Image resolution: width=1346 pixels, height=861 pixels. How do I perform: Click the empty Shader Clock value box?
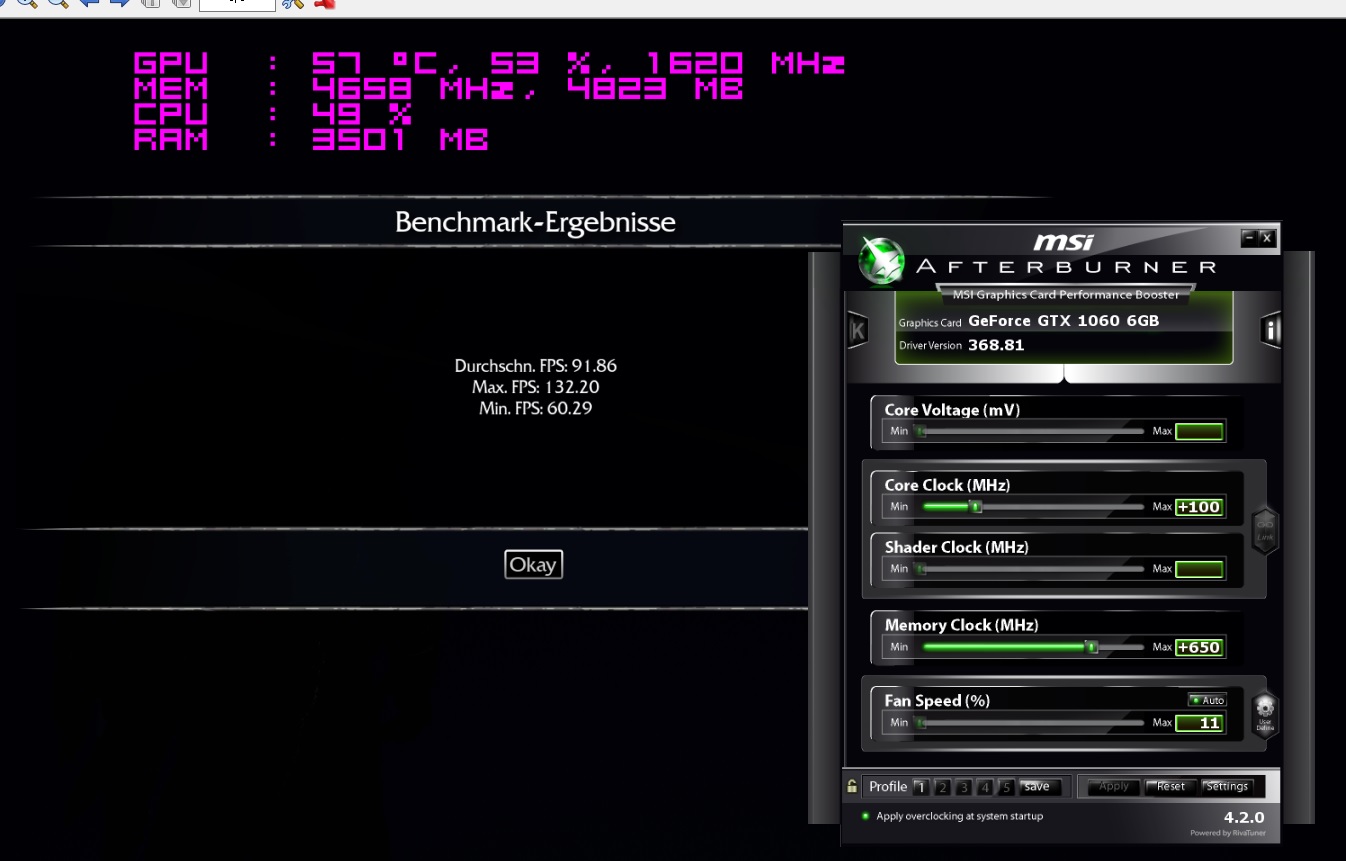click(1199, 569)
